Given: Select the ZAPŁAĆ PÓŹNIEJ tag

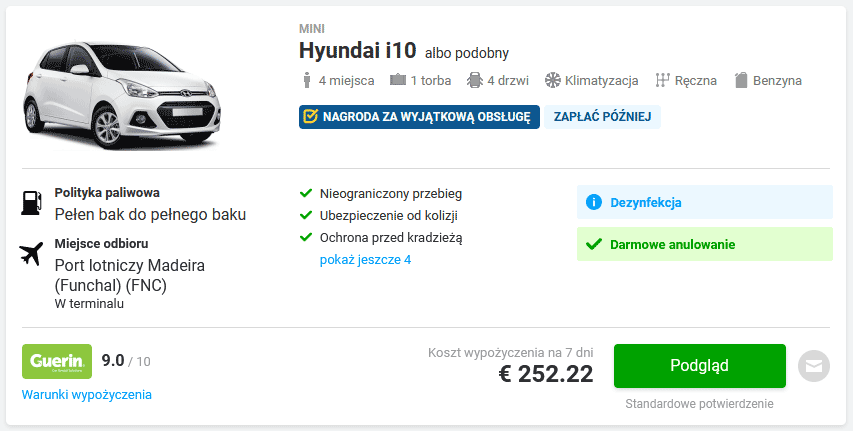Looking at the screenshot, I should [x=602, y=117].
